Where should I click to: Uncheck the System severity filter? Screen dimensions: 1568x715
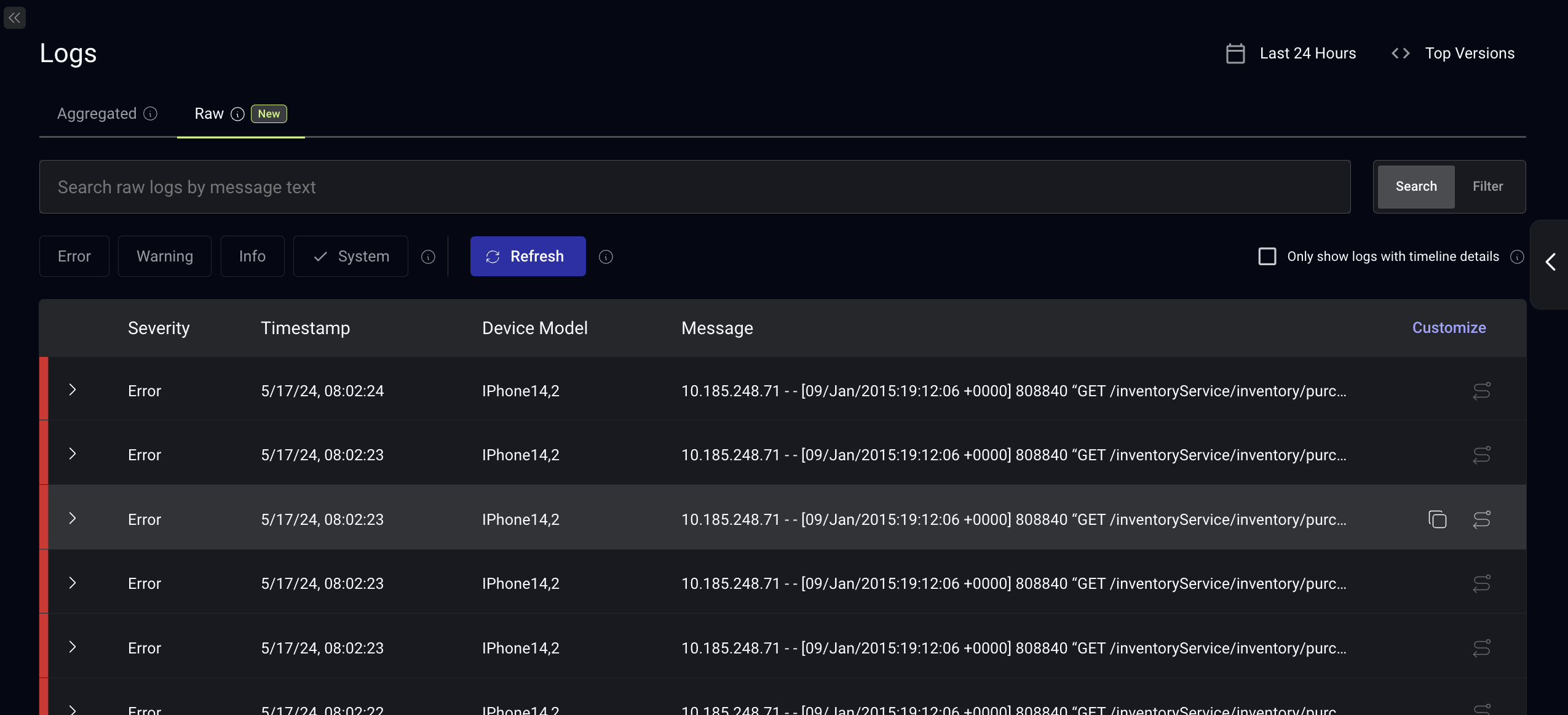[x=350, y=257]
